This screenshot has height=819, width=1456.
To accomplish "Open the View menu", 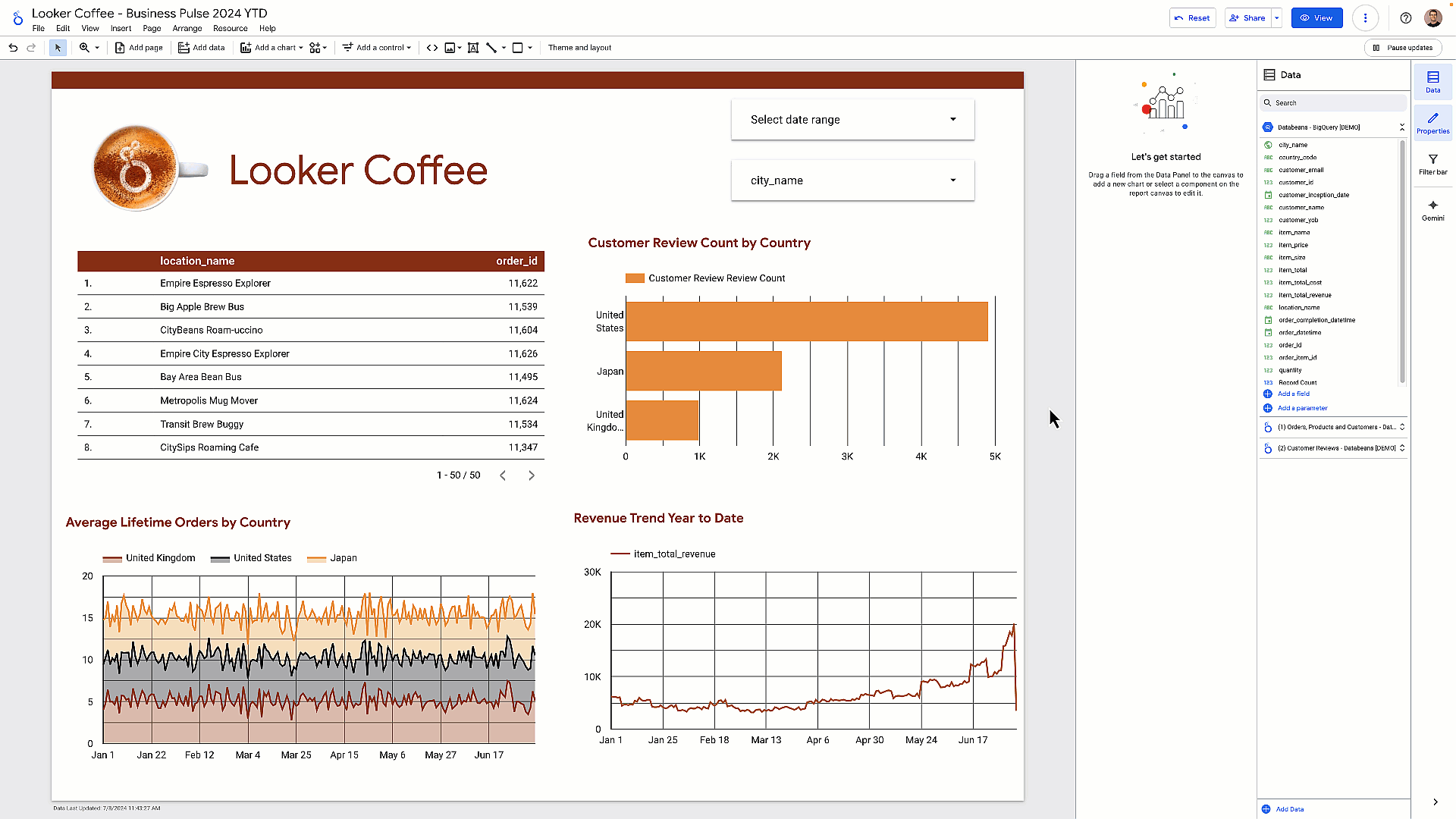I will click(x=90, y=29).
